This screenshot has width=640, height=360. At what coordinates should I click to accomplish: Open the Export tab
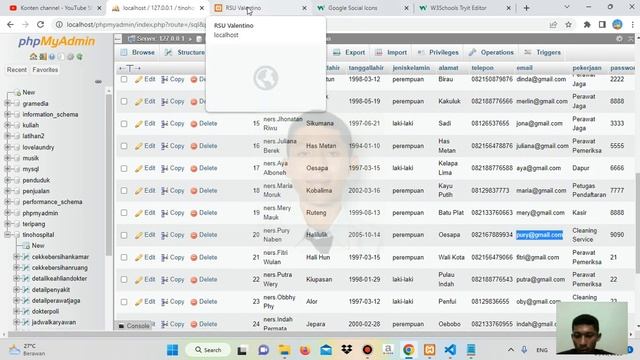[x=349, y=52]
